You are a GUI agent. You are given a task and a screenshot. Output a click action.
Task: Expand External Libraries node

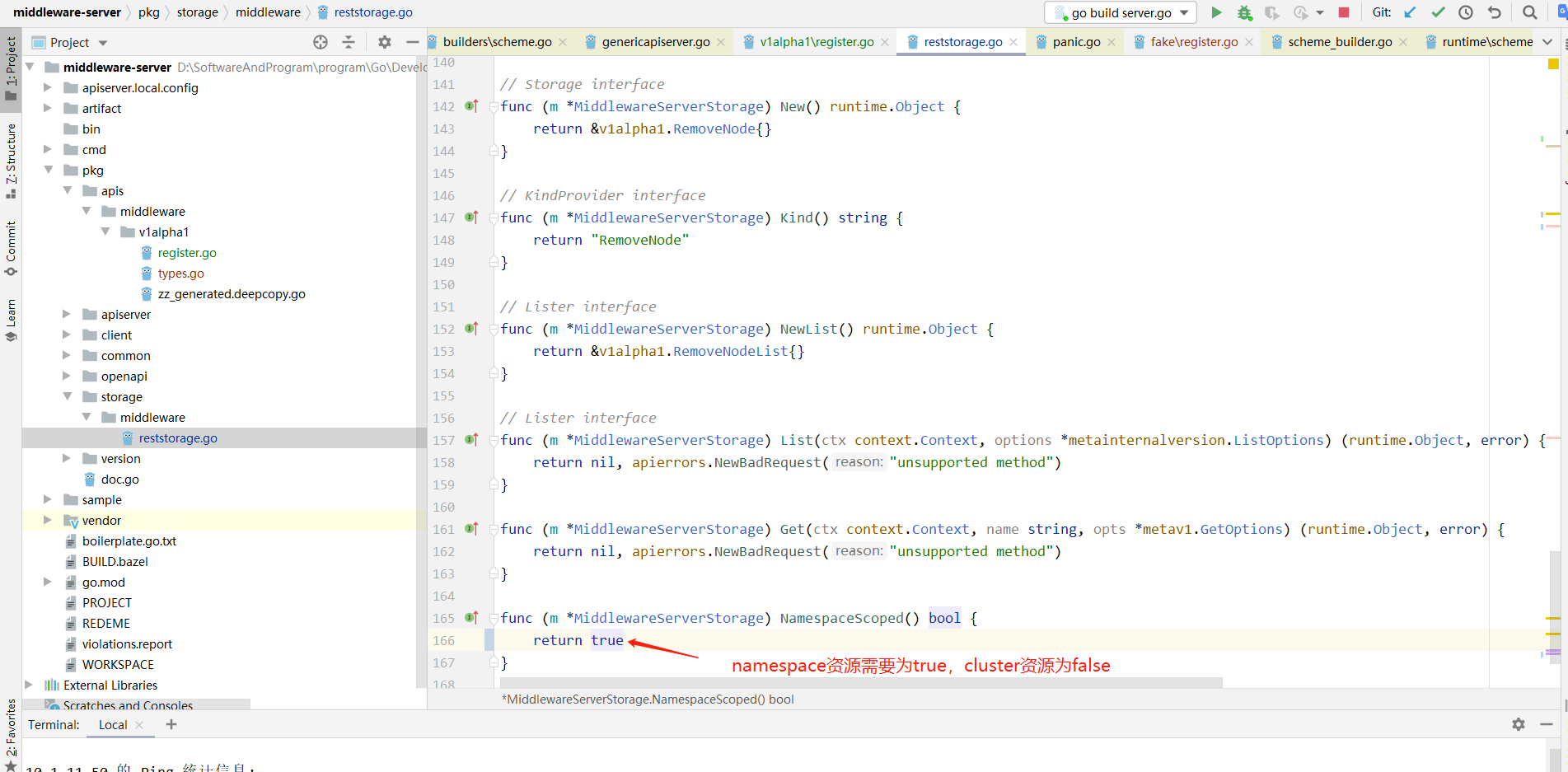[29, 685]
